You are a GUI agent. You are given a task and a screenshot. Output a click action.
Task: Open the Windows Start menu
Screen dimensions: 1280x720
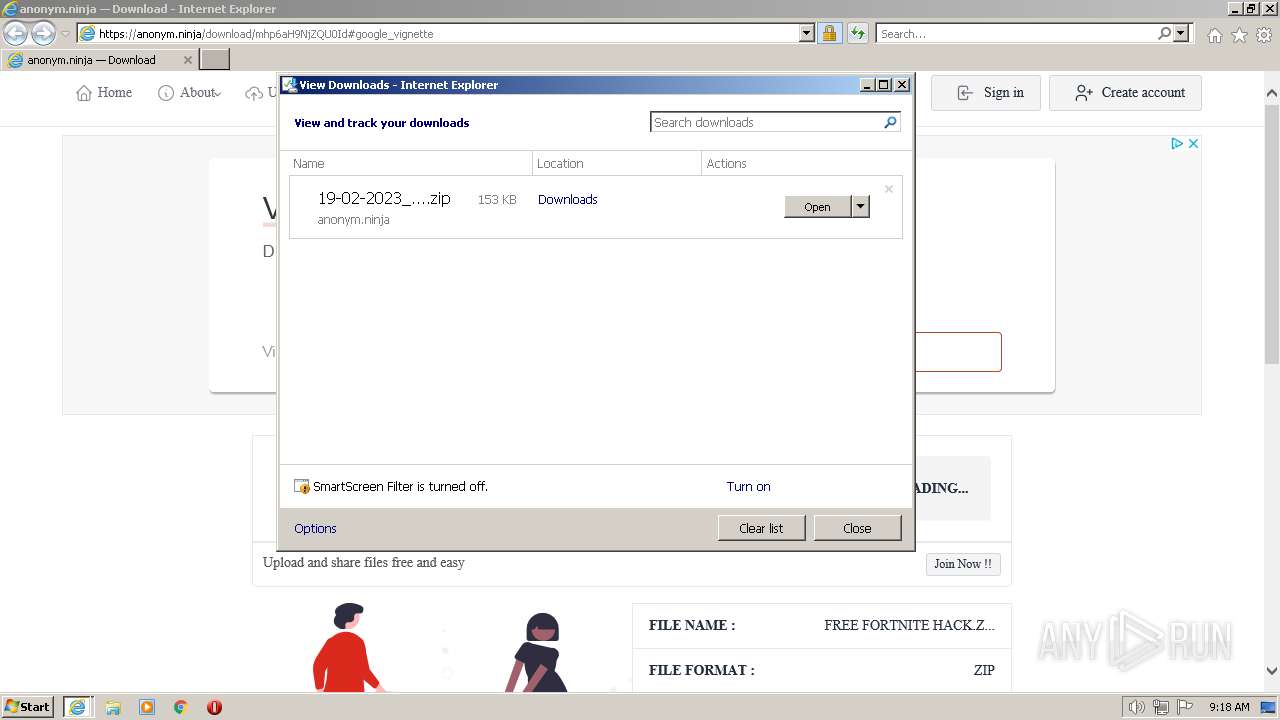point(28,707)
